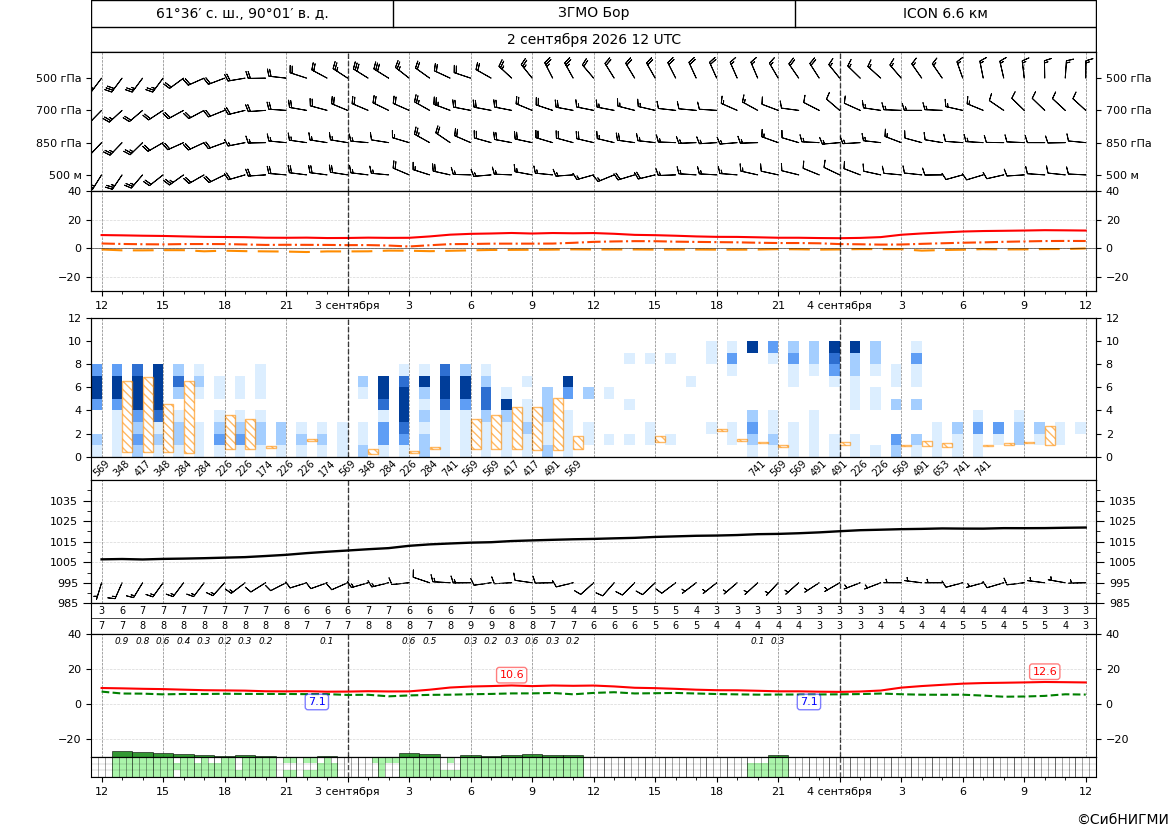Click the 700 гПа level label on left
The height and width of the screenshot is (827, 1169).
59,110
